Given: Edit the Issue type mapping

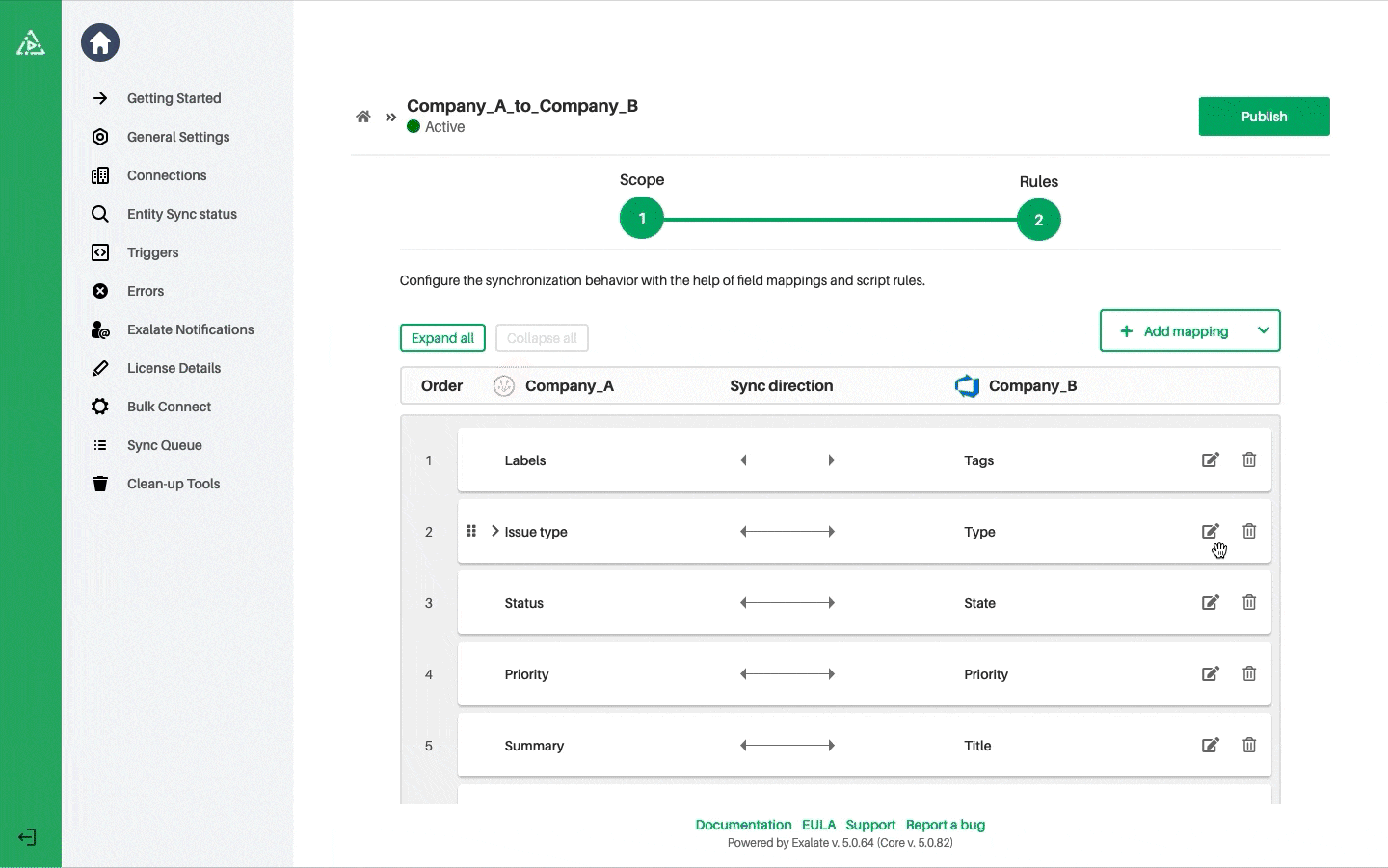Looking at the screenshot, I should 1211,531.
